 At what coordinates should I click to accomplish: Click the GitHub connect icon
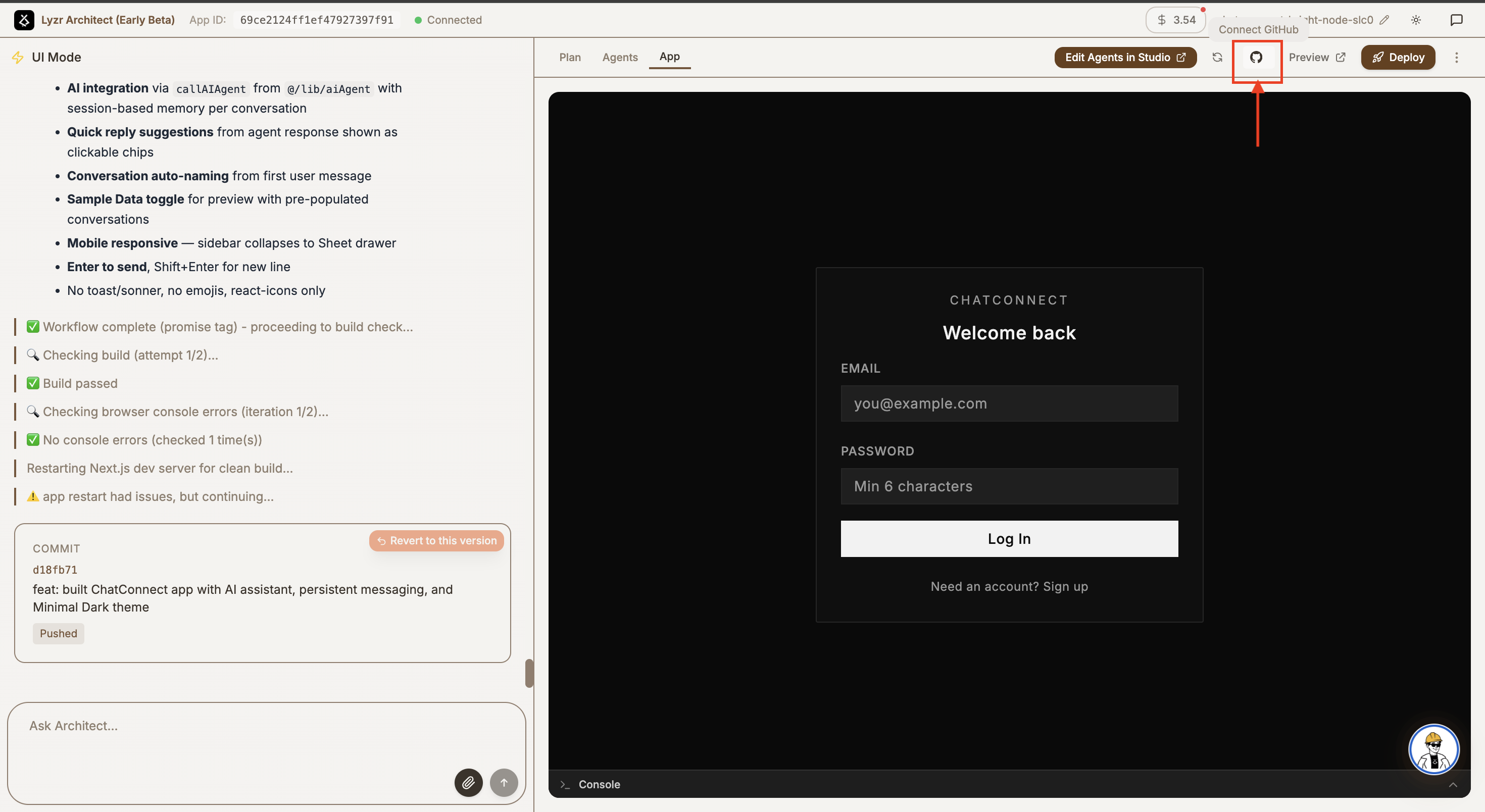point(1256,57)
